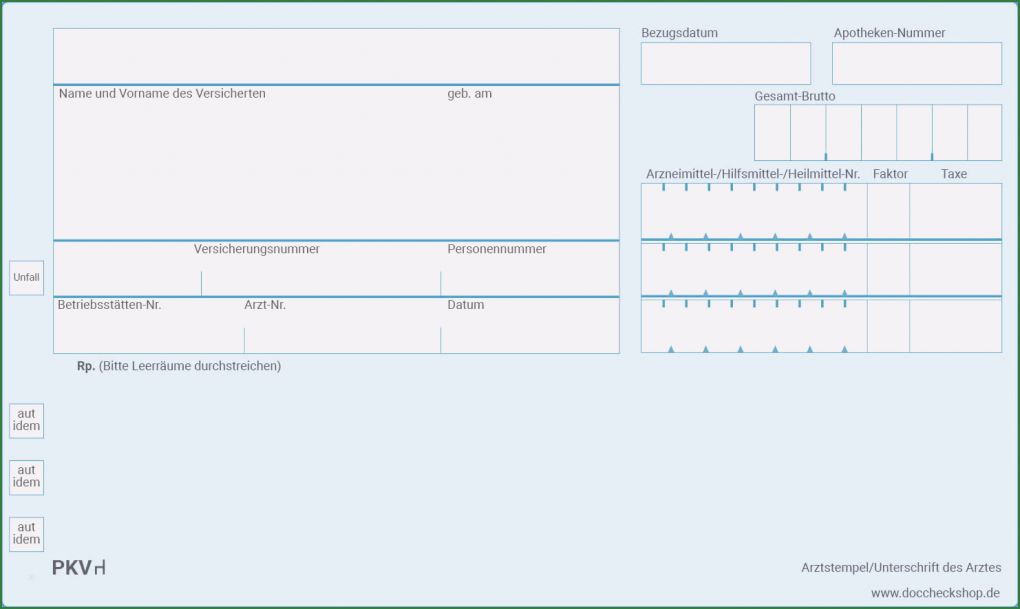Click the PKV logo
Viewport: 1020px width, 609px height.
[x=79, y=568]
